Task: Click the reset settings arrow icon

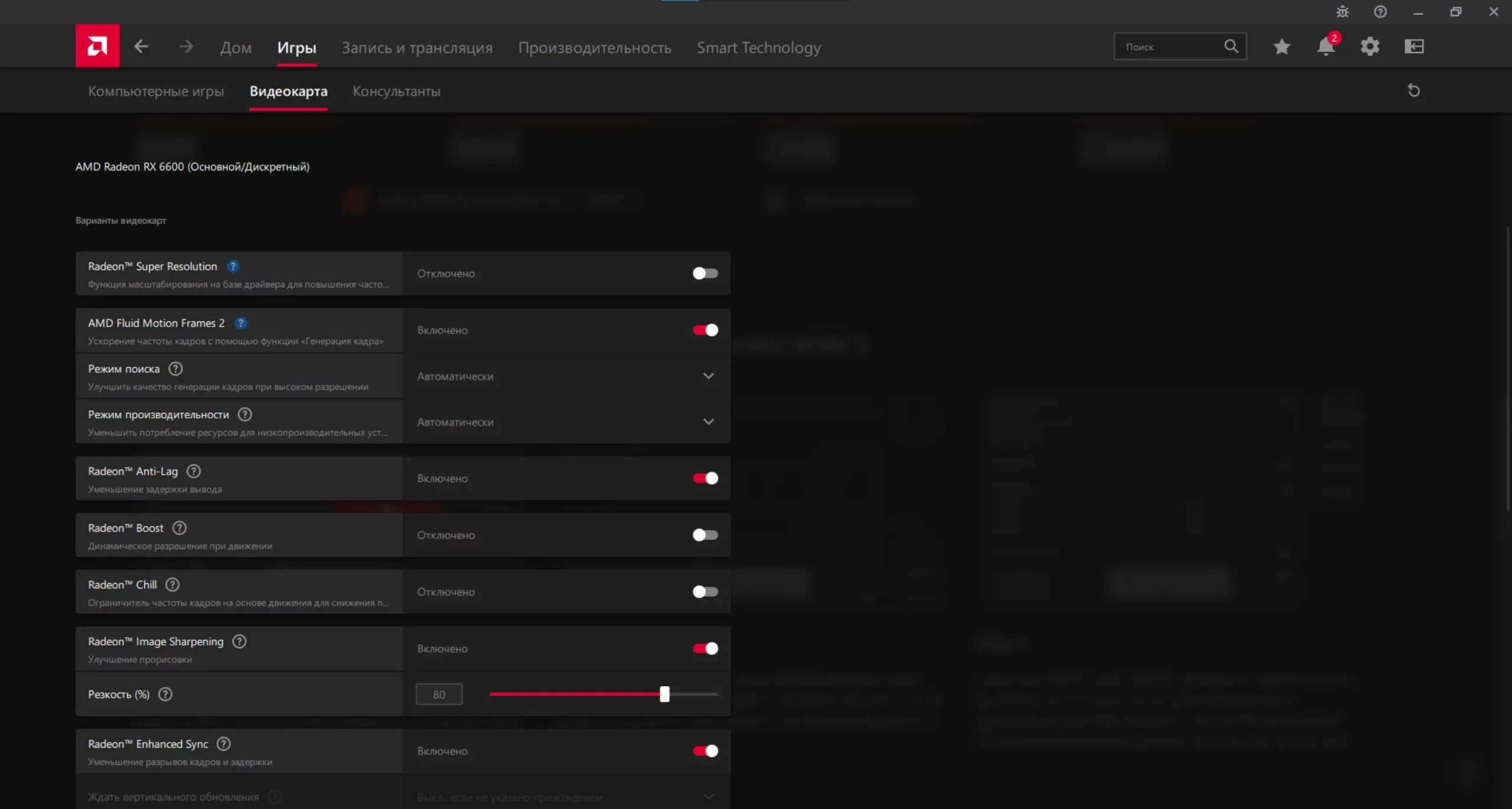Action: coord(1413,90)
